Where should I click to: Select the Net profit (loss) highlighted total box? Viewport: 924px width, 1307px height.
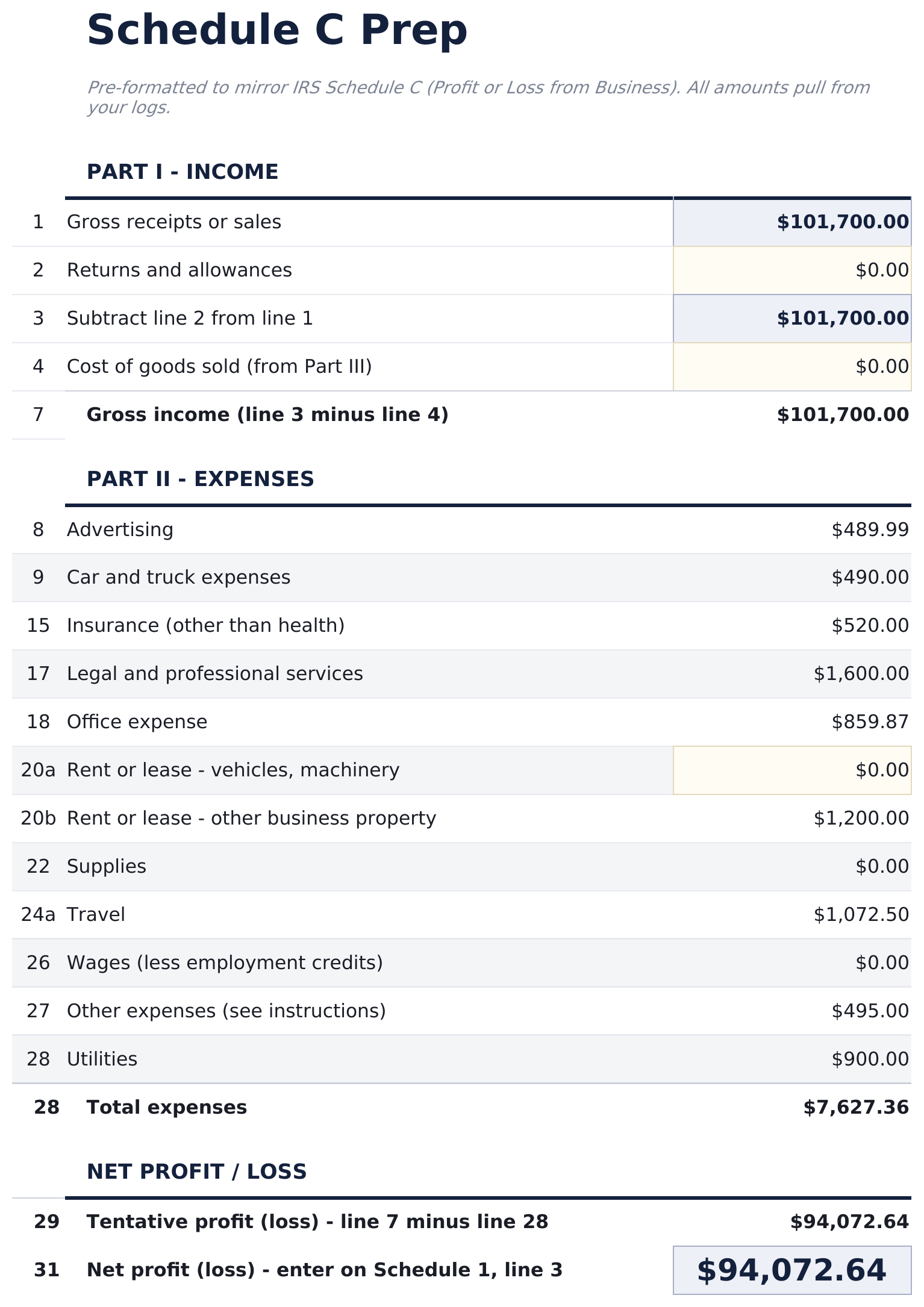791,1270
